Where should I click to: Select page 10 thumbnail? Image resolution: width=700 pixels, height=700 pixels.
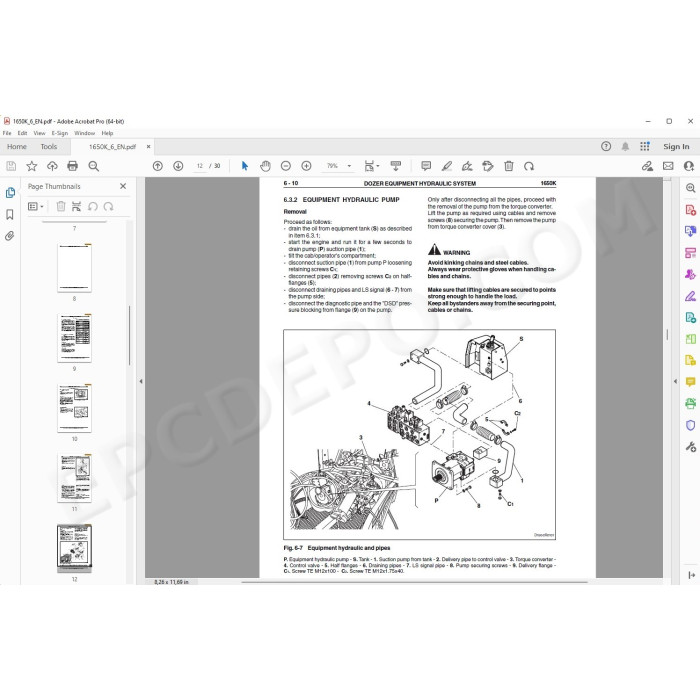click(75, 408)
